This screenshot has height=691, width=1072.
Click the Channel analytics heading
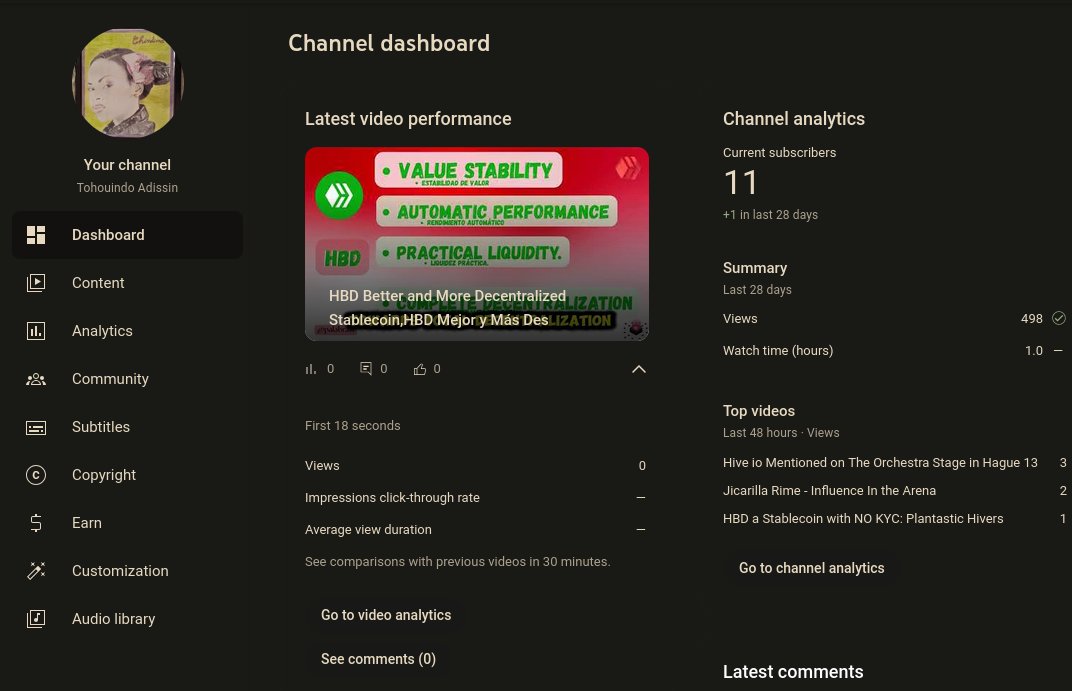click(794, 119)
